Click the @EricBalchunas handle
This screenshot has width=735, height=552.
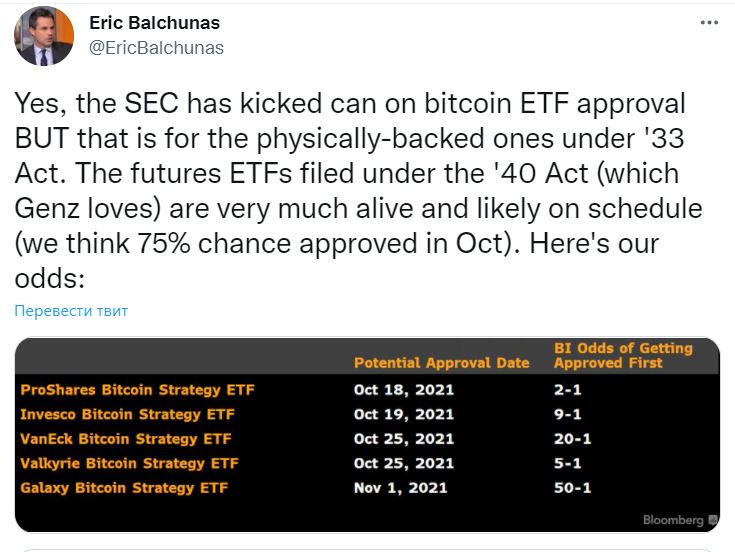[156, 47]
